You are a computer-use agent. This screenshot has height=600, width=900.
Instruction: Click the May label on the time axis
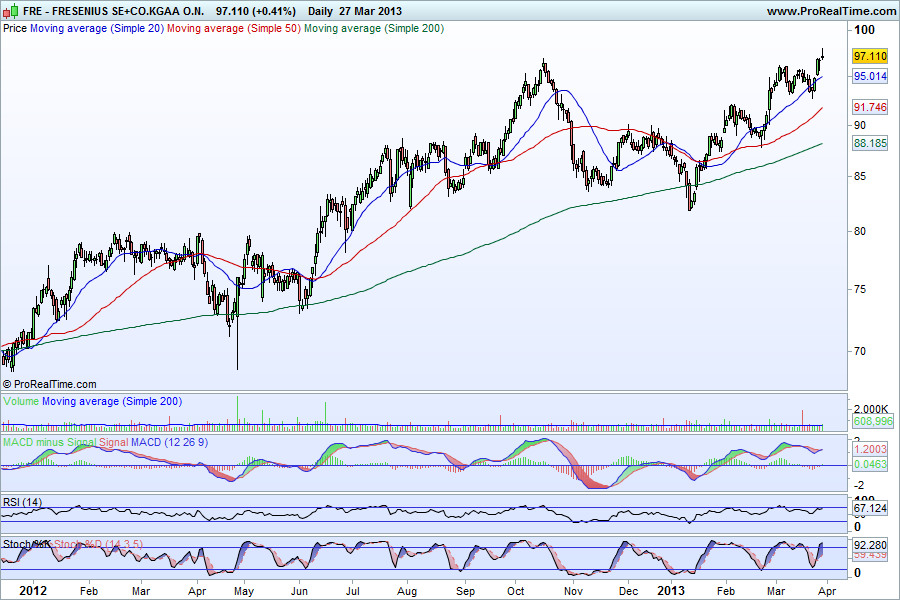coord(244,591)
